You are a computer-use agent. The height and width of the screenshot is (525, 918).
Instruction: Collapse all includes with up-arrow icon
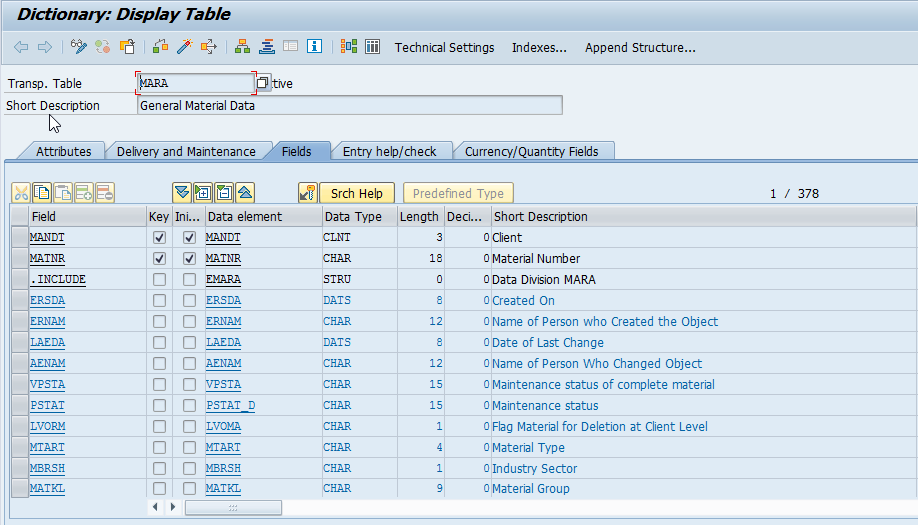click(245, 193)
